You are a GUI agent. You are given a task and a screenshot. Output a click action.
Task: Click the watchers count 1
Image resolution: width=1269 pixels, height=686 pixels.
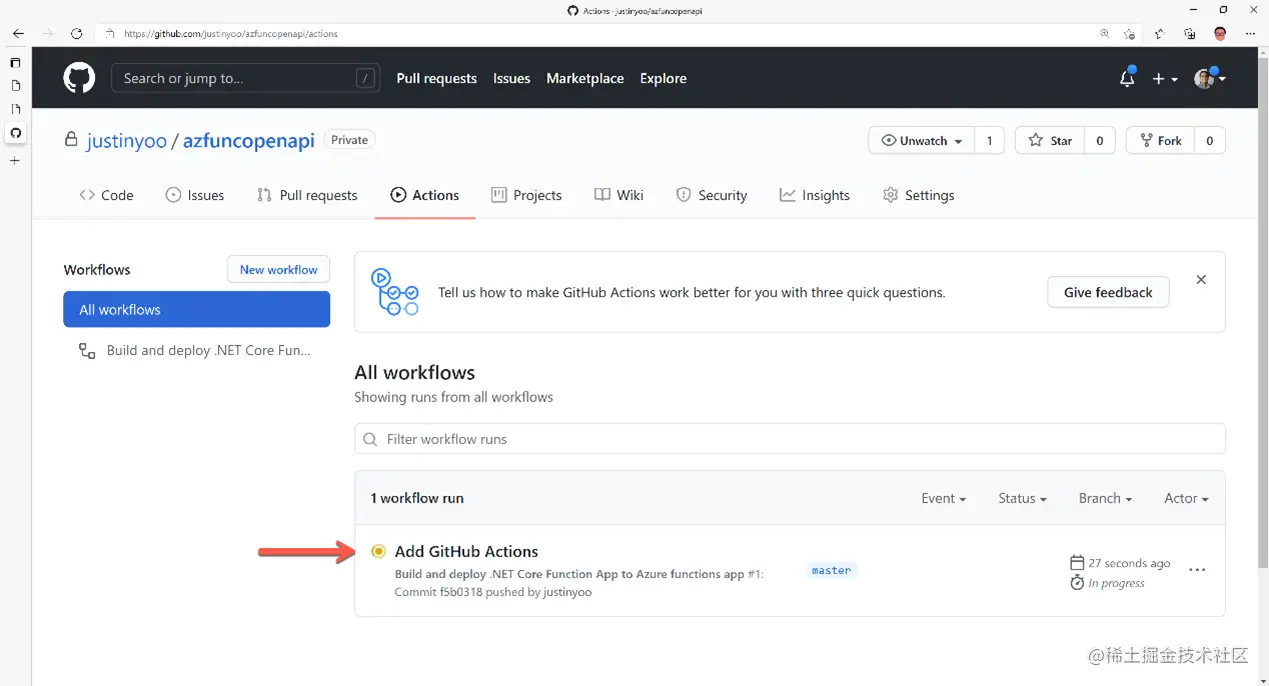[989, 141]
